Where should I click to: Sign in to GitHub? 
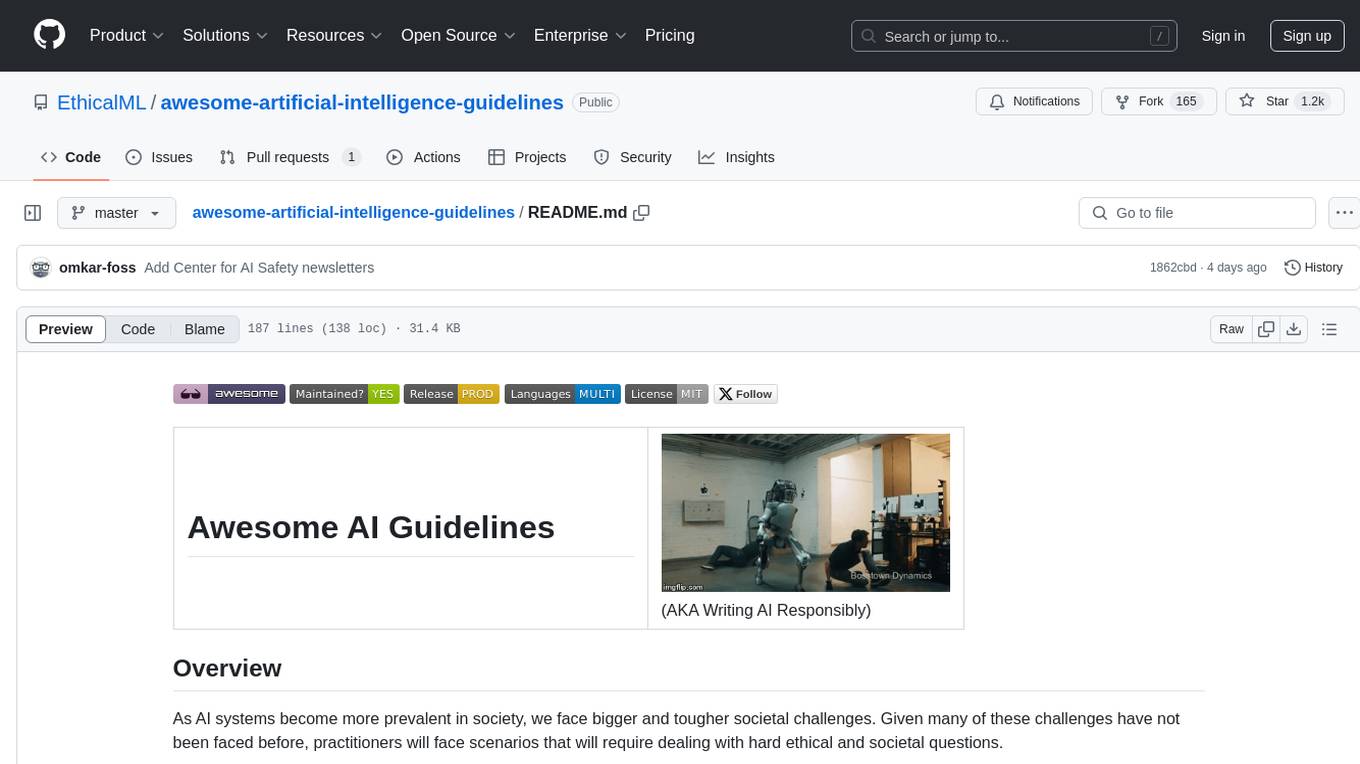1223,36
